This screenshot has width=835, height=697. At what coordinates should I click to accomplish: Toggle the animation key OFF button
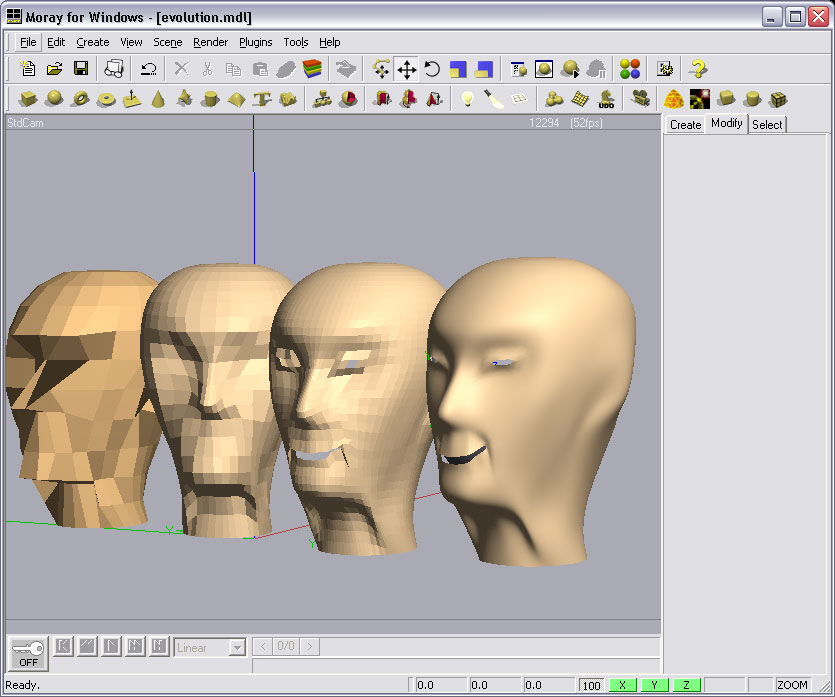coord(28,652)
